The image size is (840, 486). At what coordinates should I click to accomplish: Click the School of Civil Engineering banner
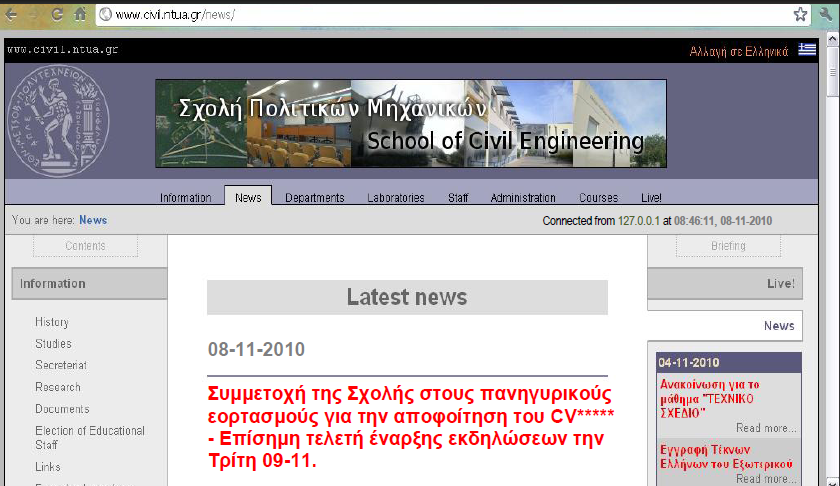[410, 123]
